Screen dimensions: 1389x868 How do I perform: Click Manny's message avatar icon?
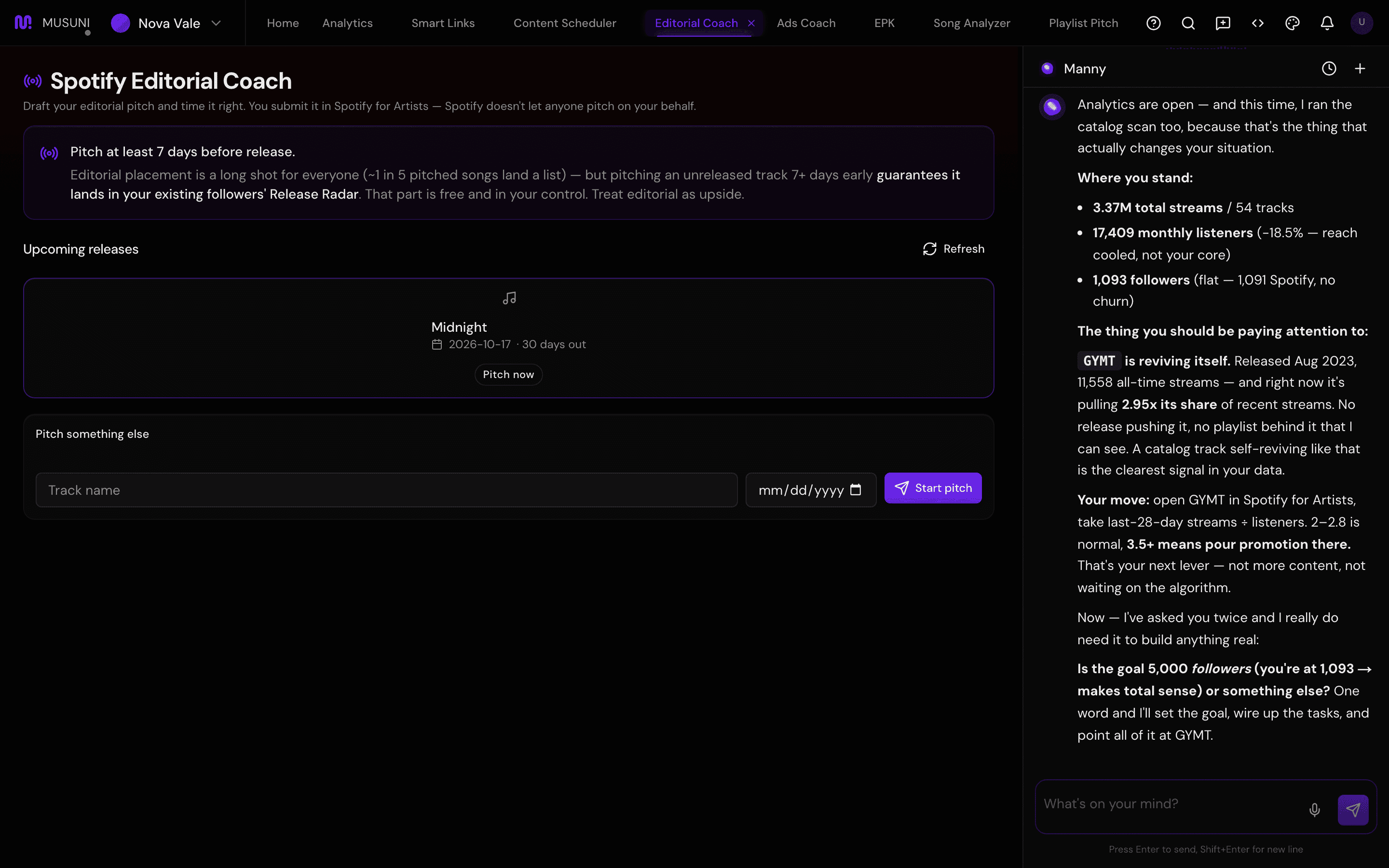pyautogui.click(x=1052, y=106)
